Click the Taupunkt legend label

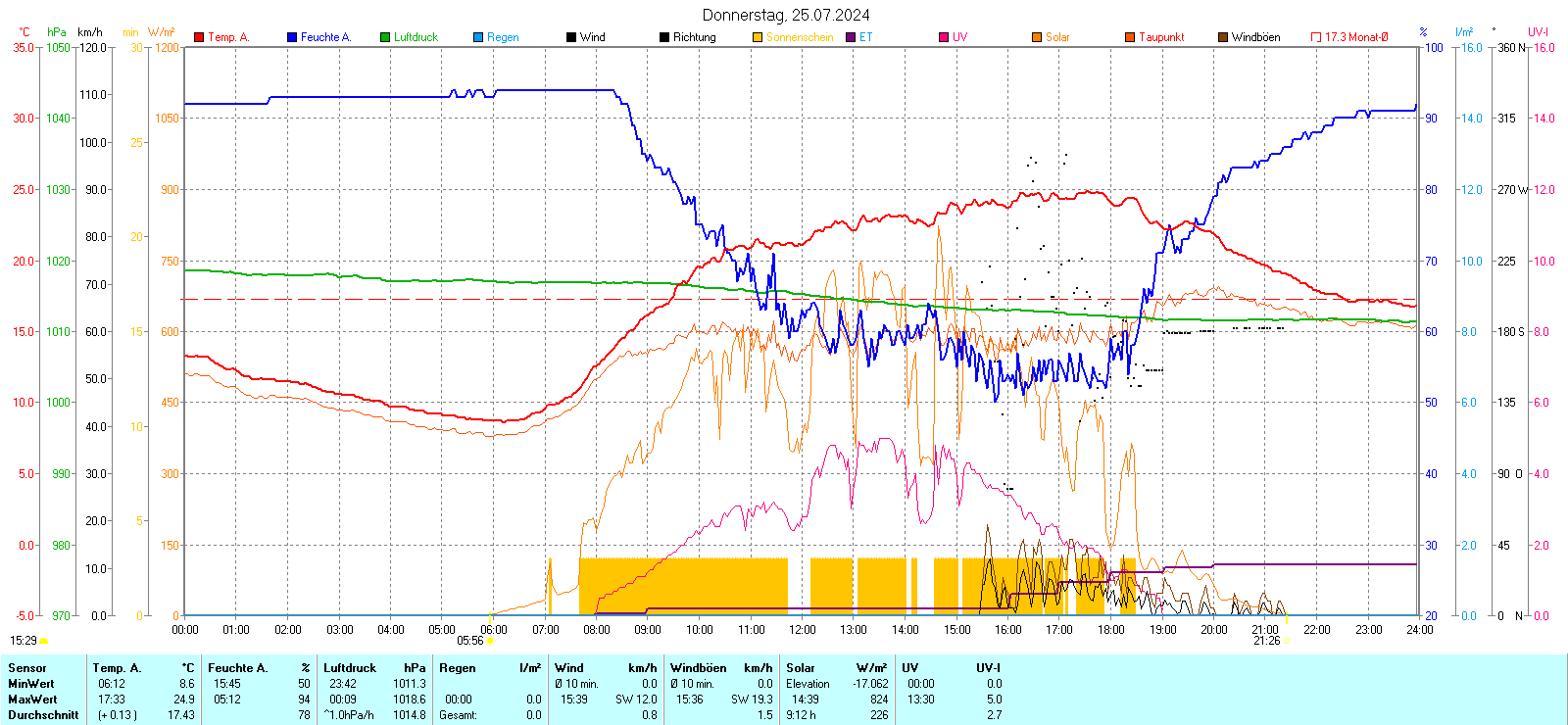[x=1161, y=37]
